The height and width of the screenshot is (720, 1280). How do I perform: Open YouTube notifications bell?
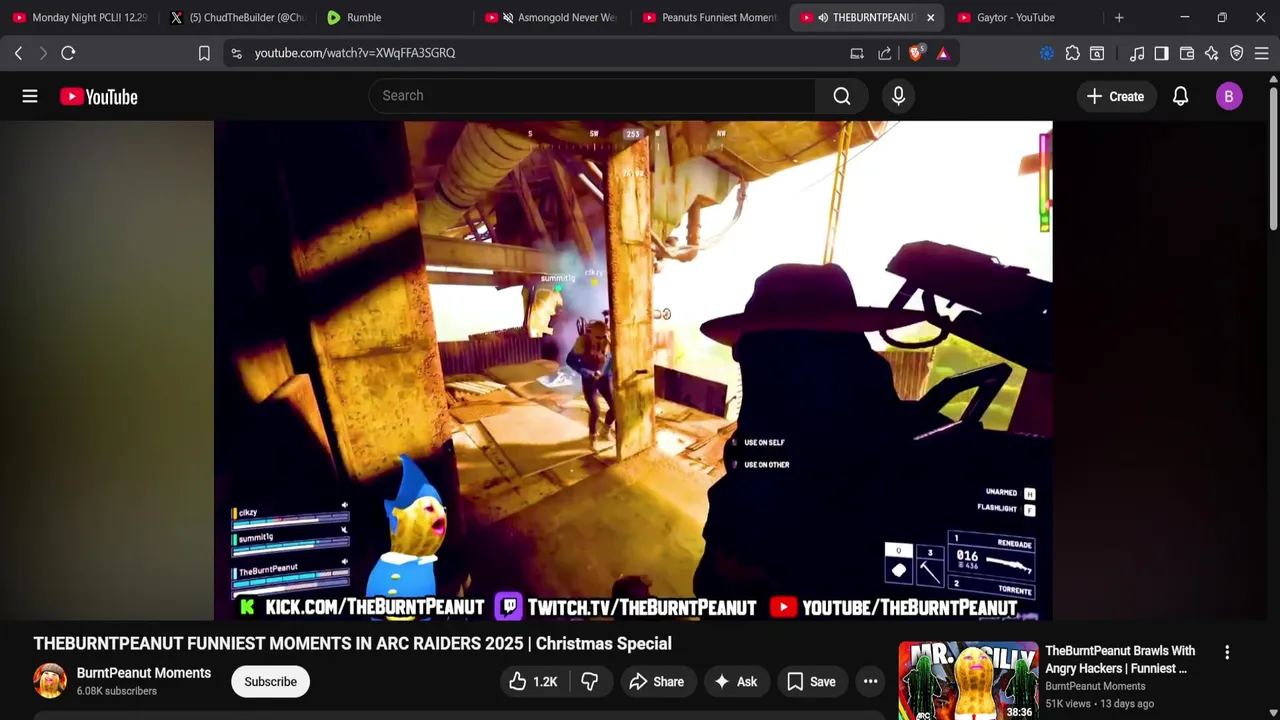pyautogui.click(x=1181, y=96)
